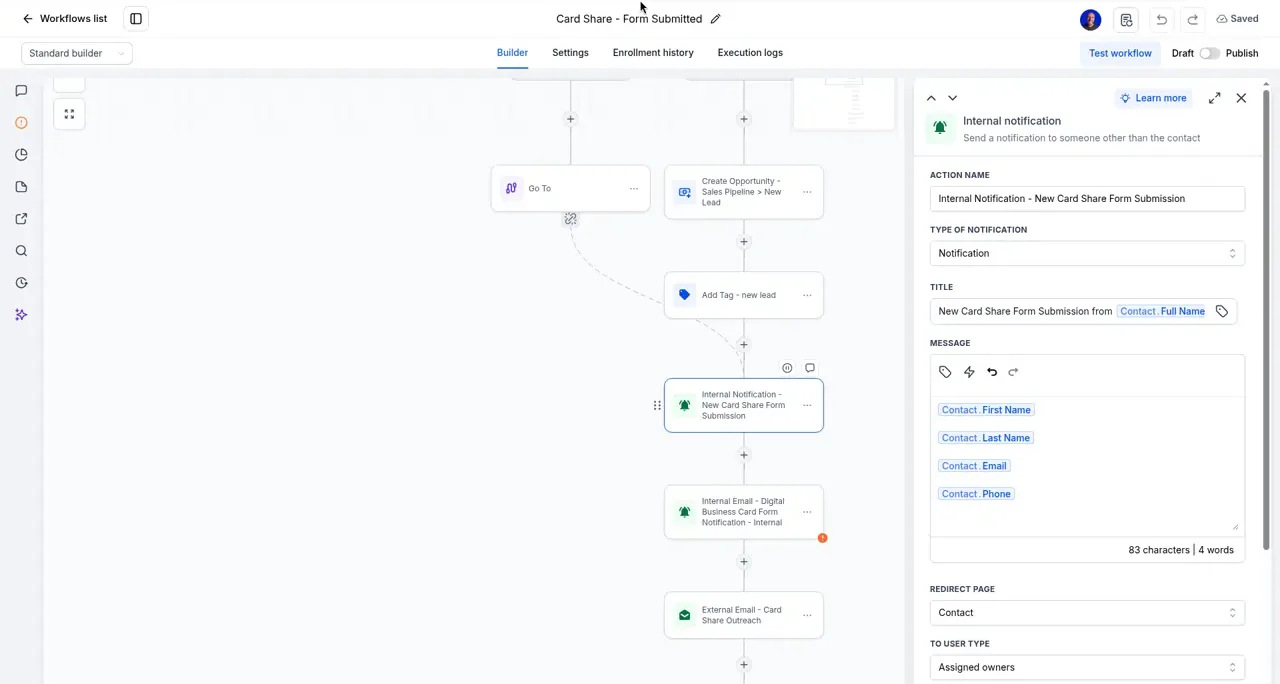
Task: Click Test workflow button
Action: [1120, 53]
